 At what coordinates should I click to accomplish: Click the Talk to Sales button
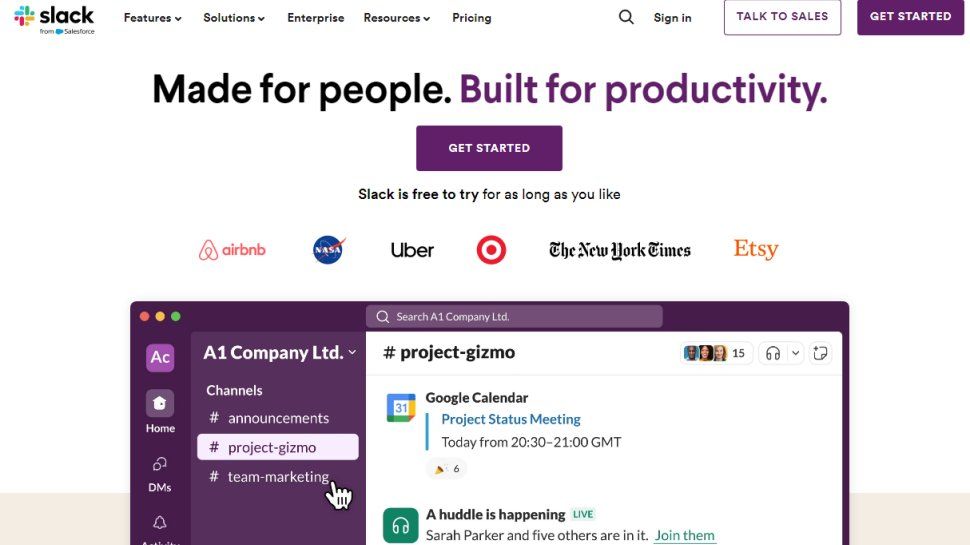(782, 17)
